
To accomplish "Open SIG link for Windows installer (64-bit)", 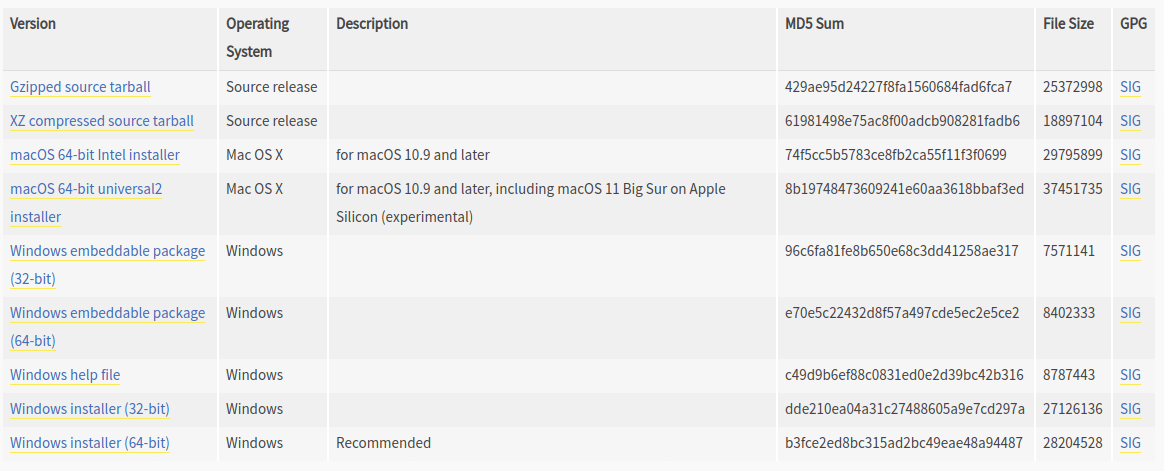I will coord(1130,444).
